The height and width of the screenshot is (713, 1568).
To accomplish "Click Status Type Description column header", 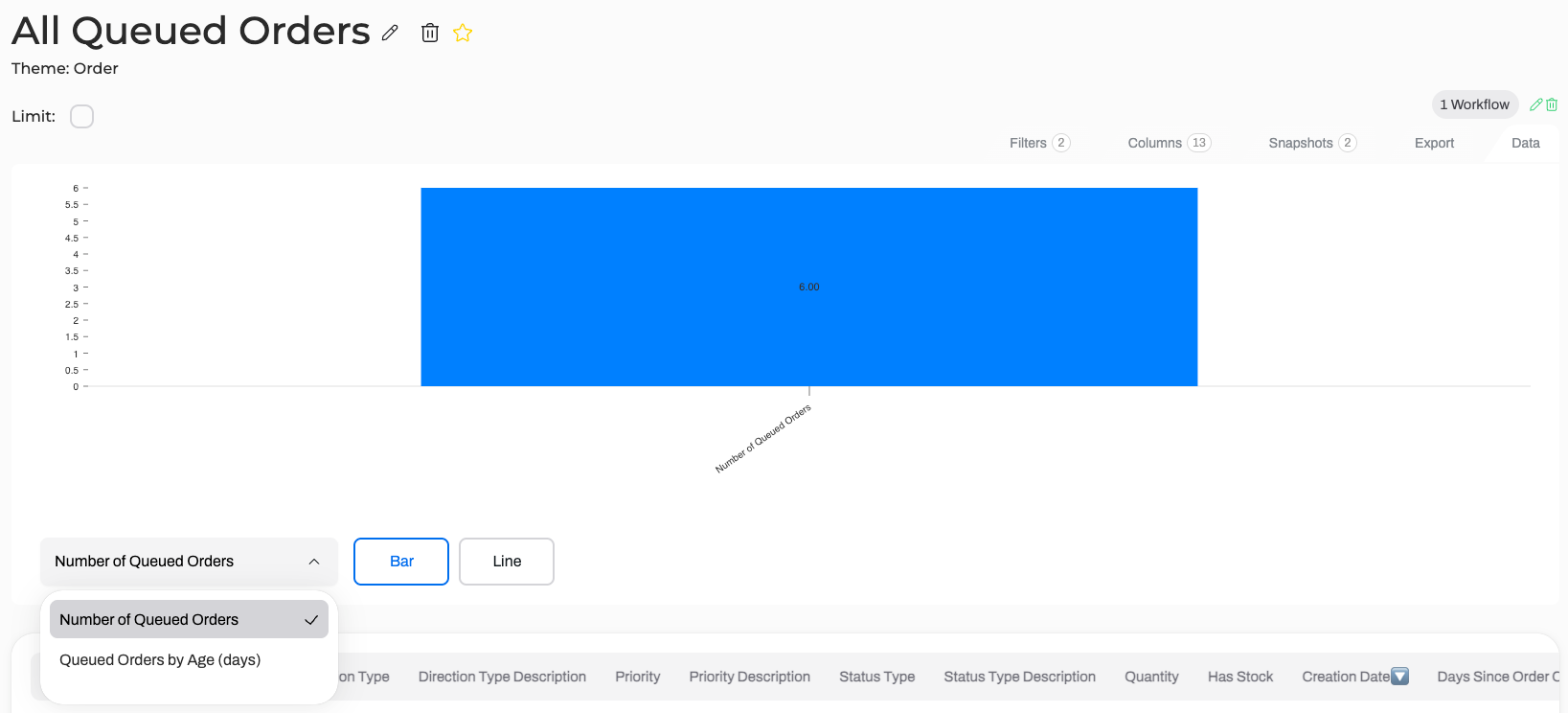I will [x=1020, y=677].
